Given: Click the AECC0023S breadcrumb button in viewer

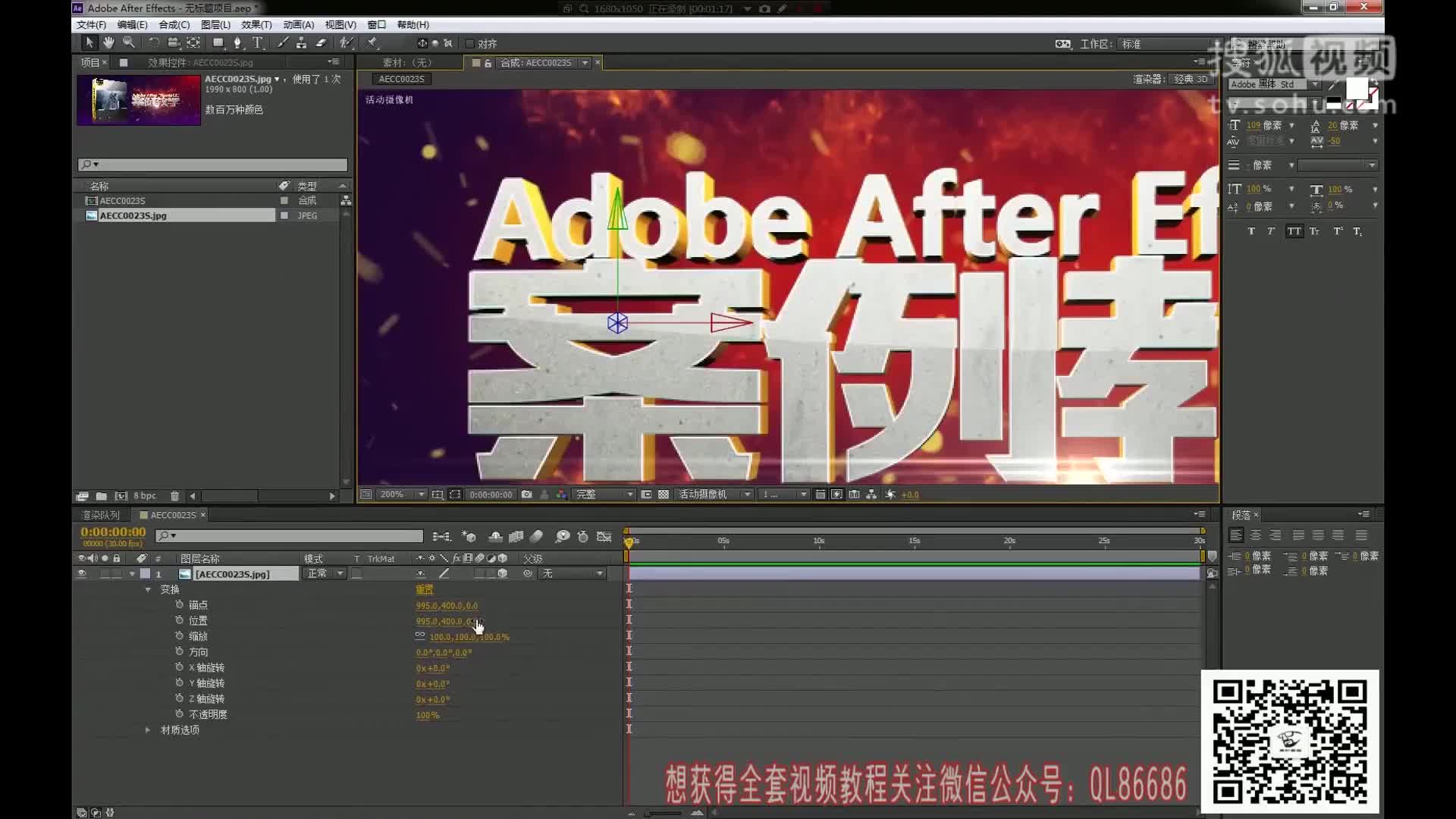Looking at the screenshot, I should click(402, 79).
